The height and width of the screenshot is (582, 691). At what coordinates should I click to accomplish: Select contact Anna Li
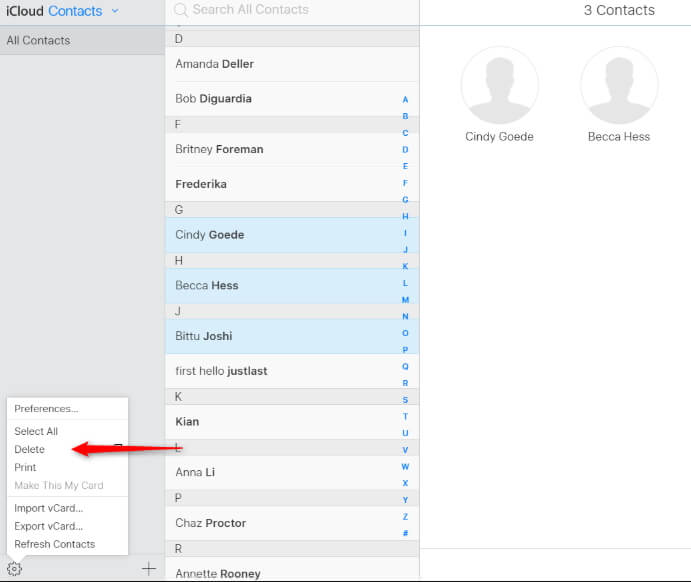point(292,472)
